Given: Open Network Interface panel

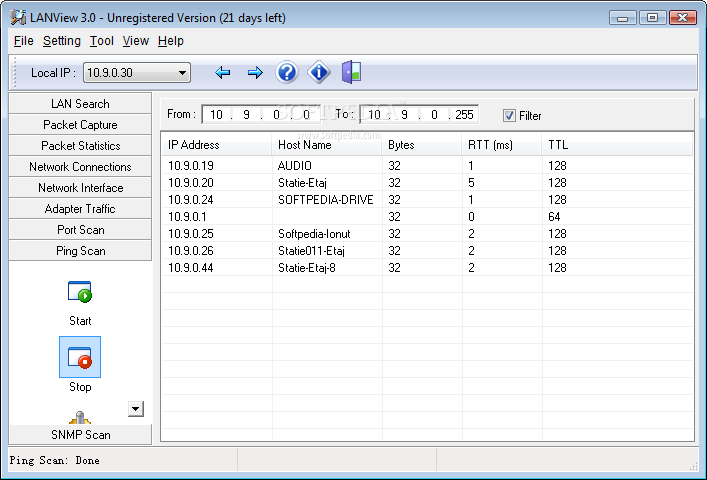Looking at the screenshot, I should [x=80, y=188].
